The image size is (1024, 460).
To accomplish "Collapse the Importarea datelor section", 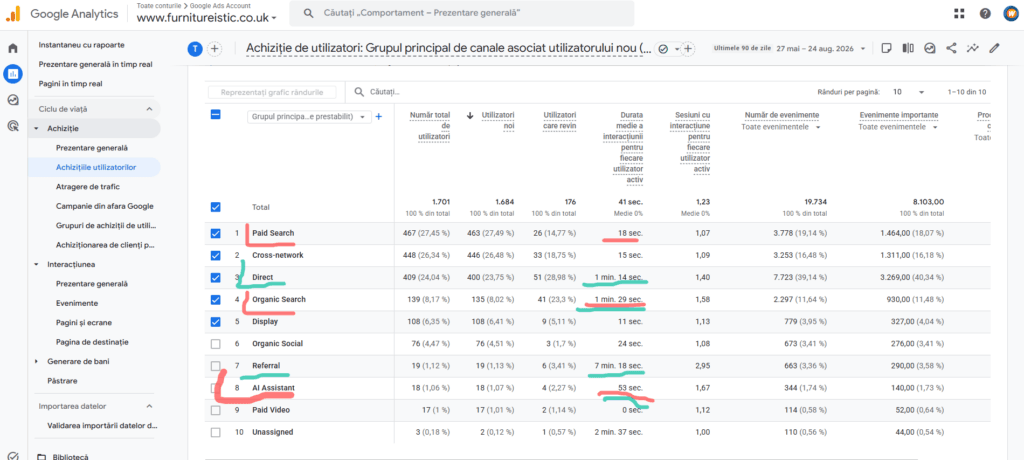I will [x=149, y=406].
